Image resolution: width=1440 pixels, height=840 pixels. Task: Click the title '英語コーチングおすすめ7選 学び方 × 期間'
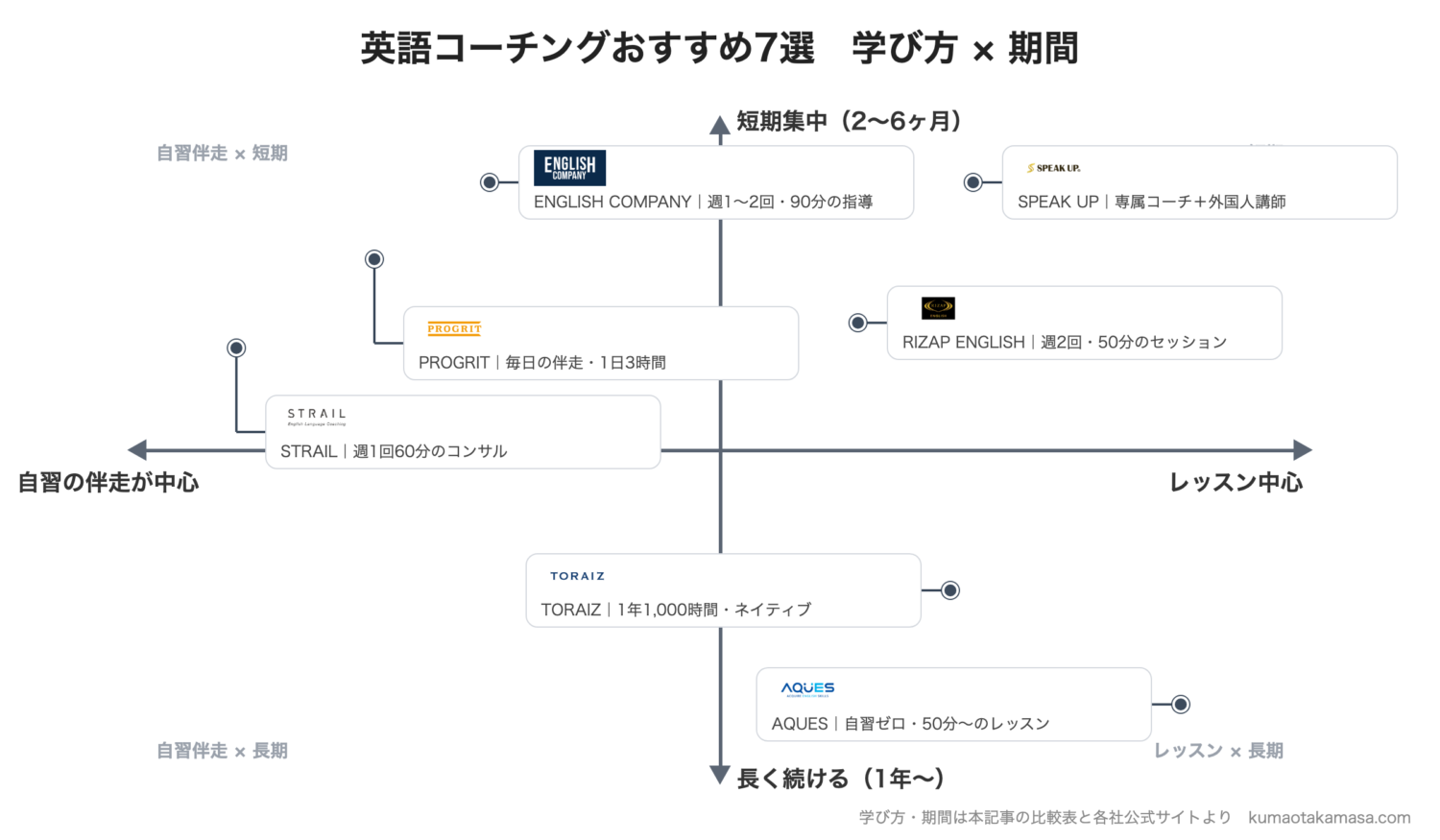pyautogui.click(x=719, y=47)
